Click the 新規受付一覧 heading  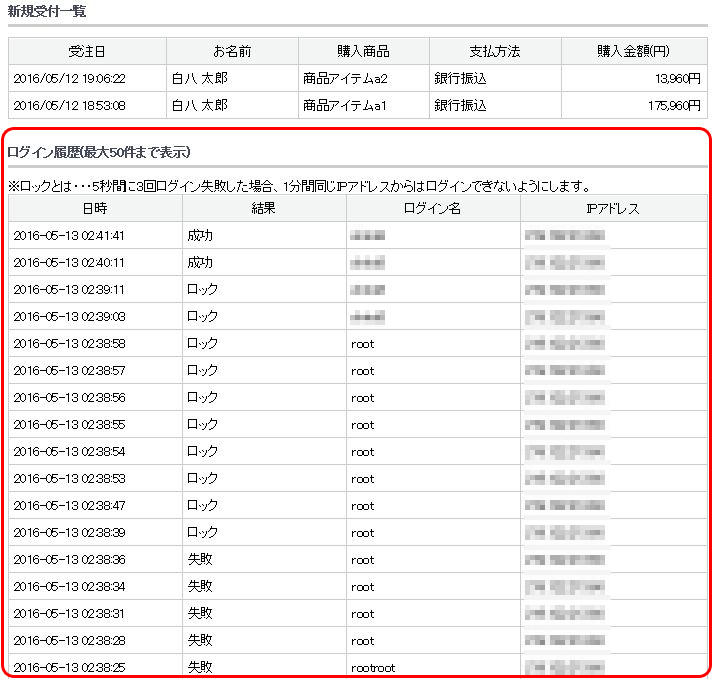pyautogui.click(x=47, y=11)
